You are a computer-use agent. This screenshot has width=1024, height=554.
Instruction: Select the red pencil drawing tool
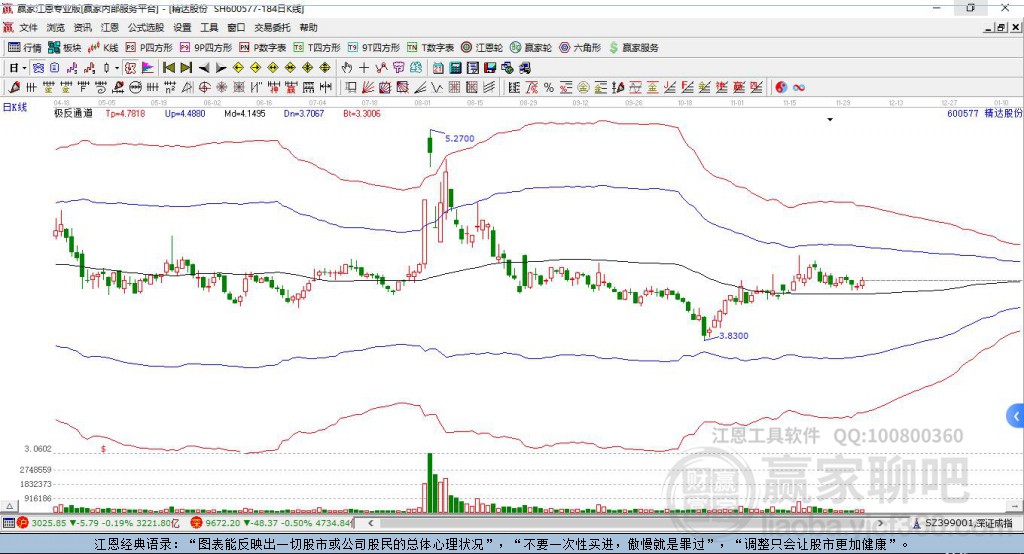[x=14, y=87]
